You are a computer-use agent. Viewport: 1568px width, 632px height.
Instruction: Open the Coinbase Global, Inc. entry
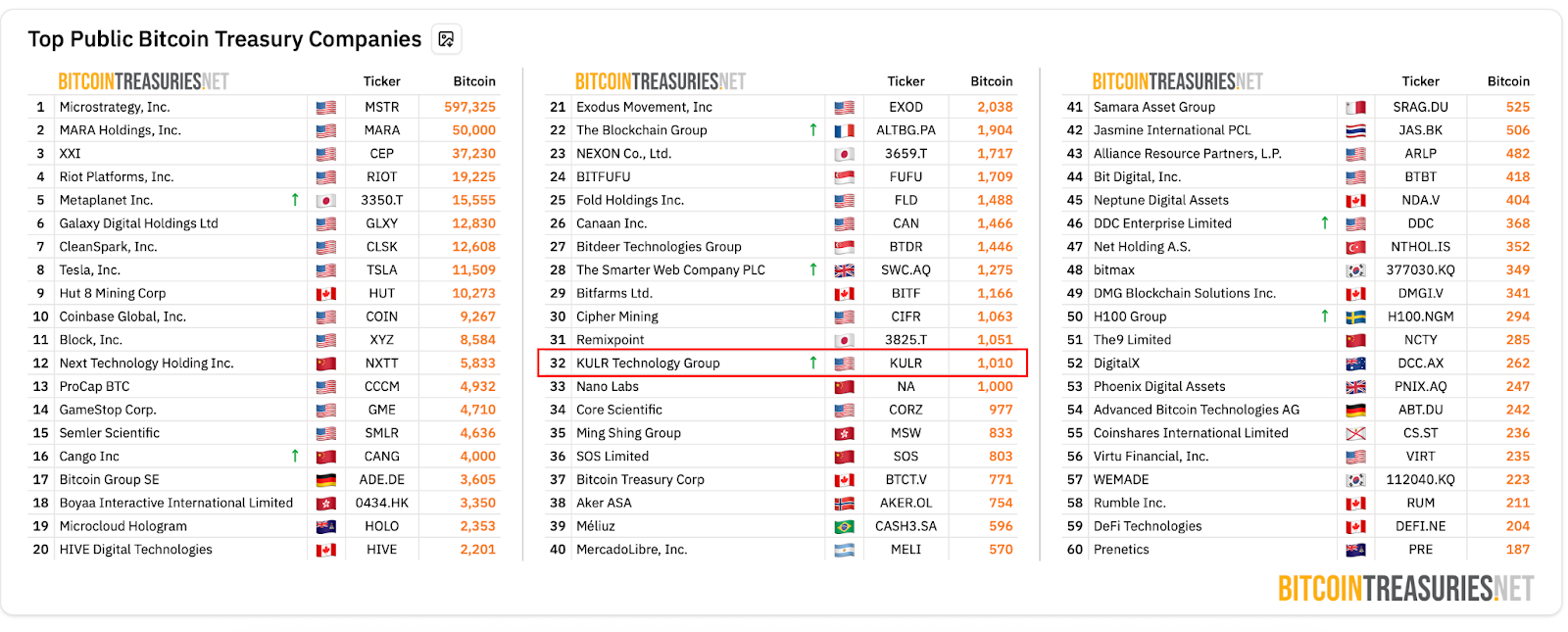tap(122, 316)
